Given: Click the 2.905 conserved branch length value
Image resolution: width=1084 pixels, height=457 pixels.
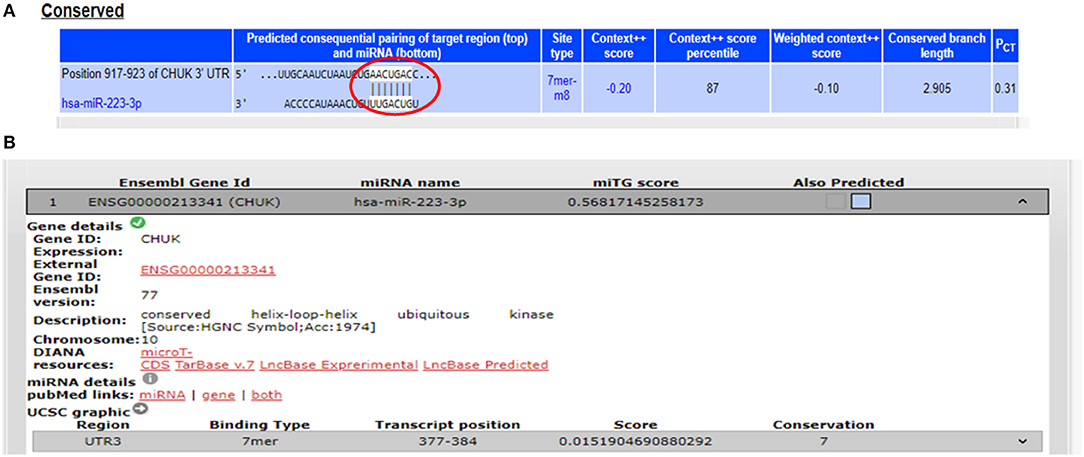Looking at the screenshot, I should [938, 88].
